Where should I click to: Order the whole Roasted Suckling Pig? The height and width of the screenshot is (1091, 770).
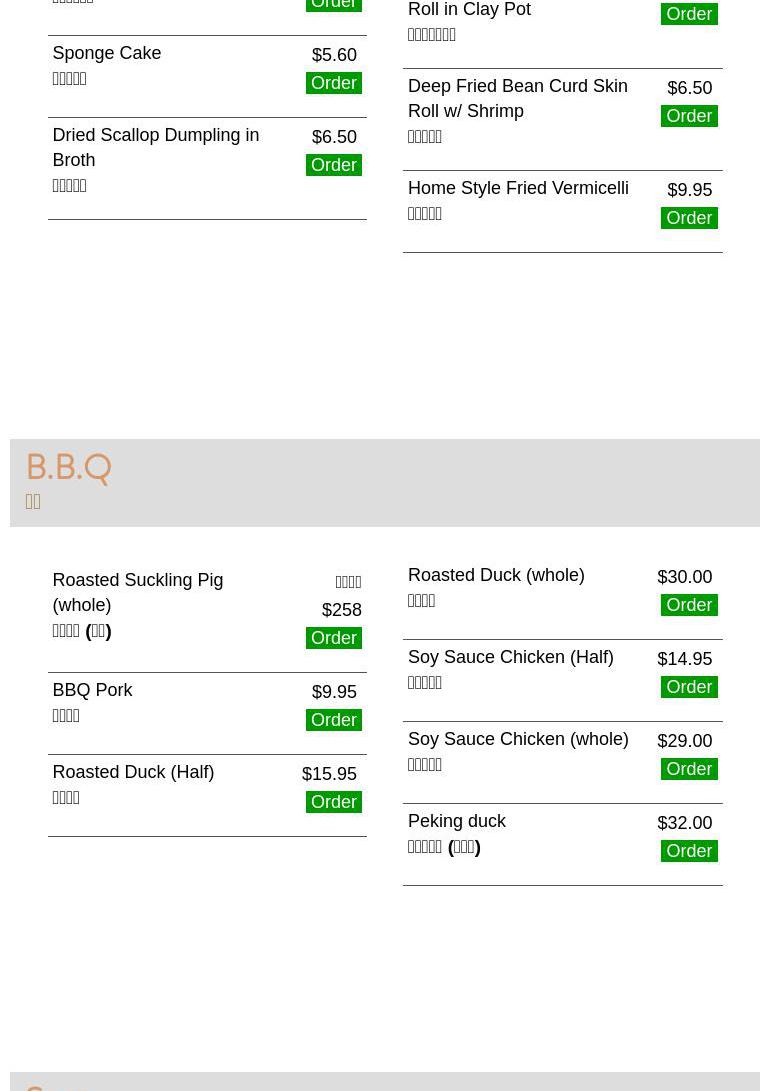(333, 638)
